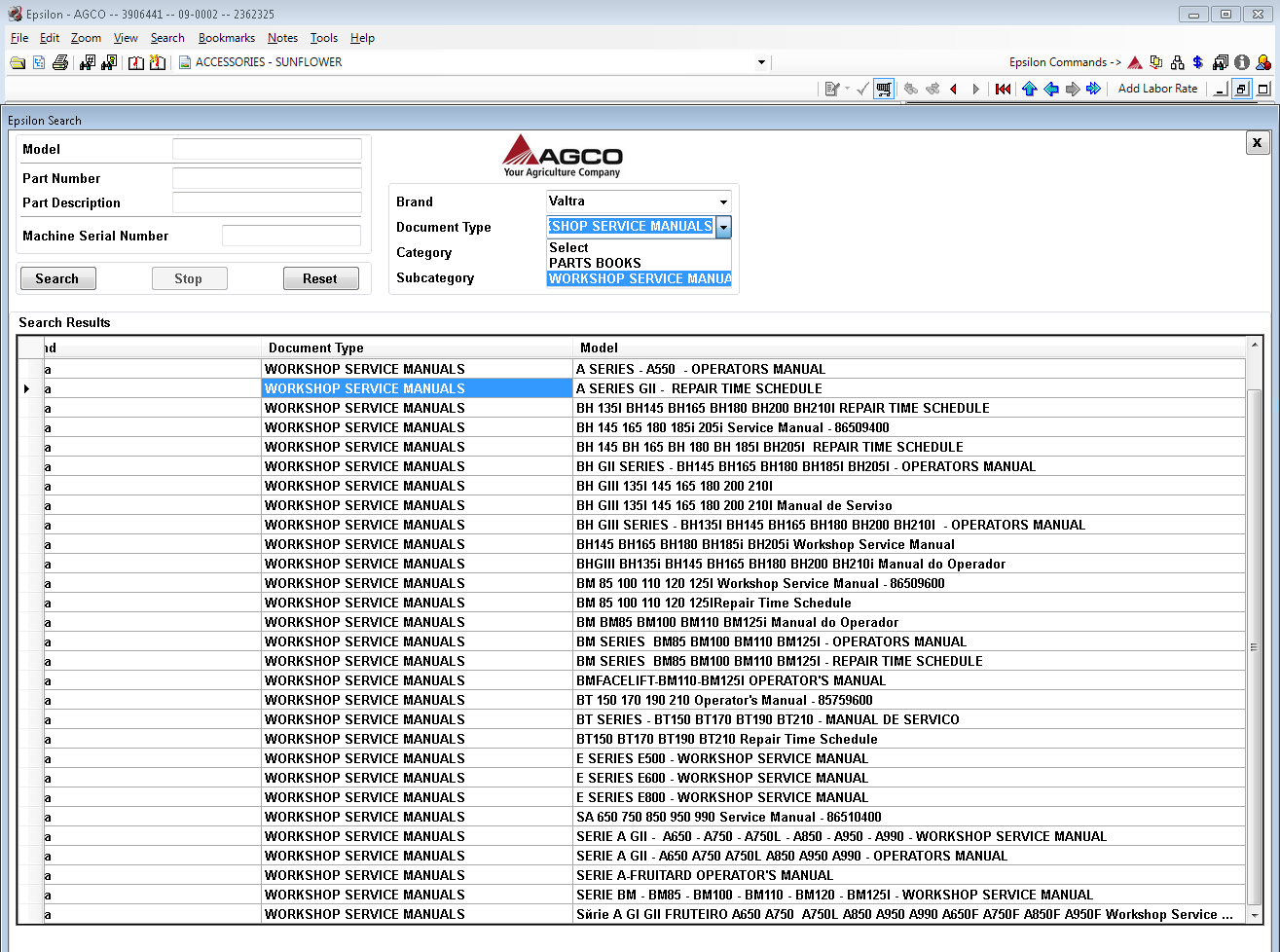Viewport: 1280px width, 952px height.
Task: Click the Model input field
Action: coord(267,149)
